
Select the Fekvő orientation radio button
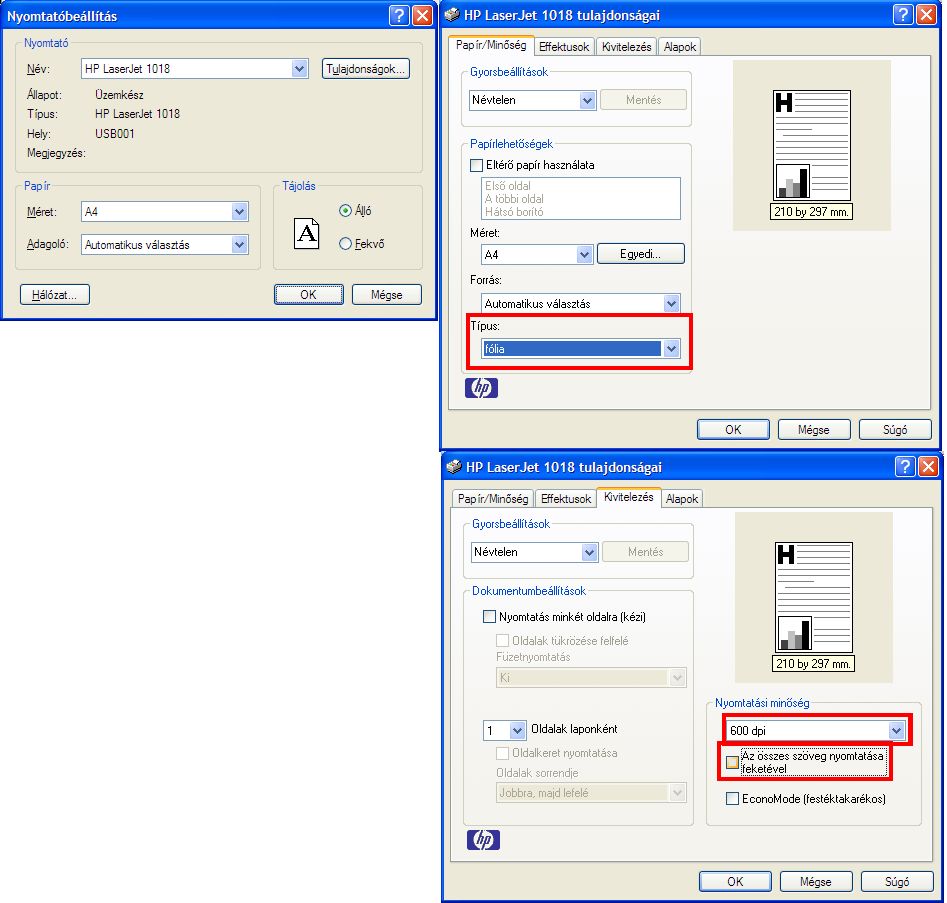click(345, 244)
